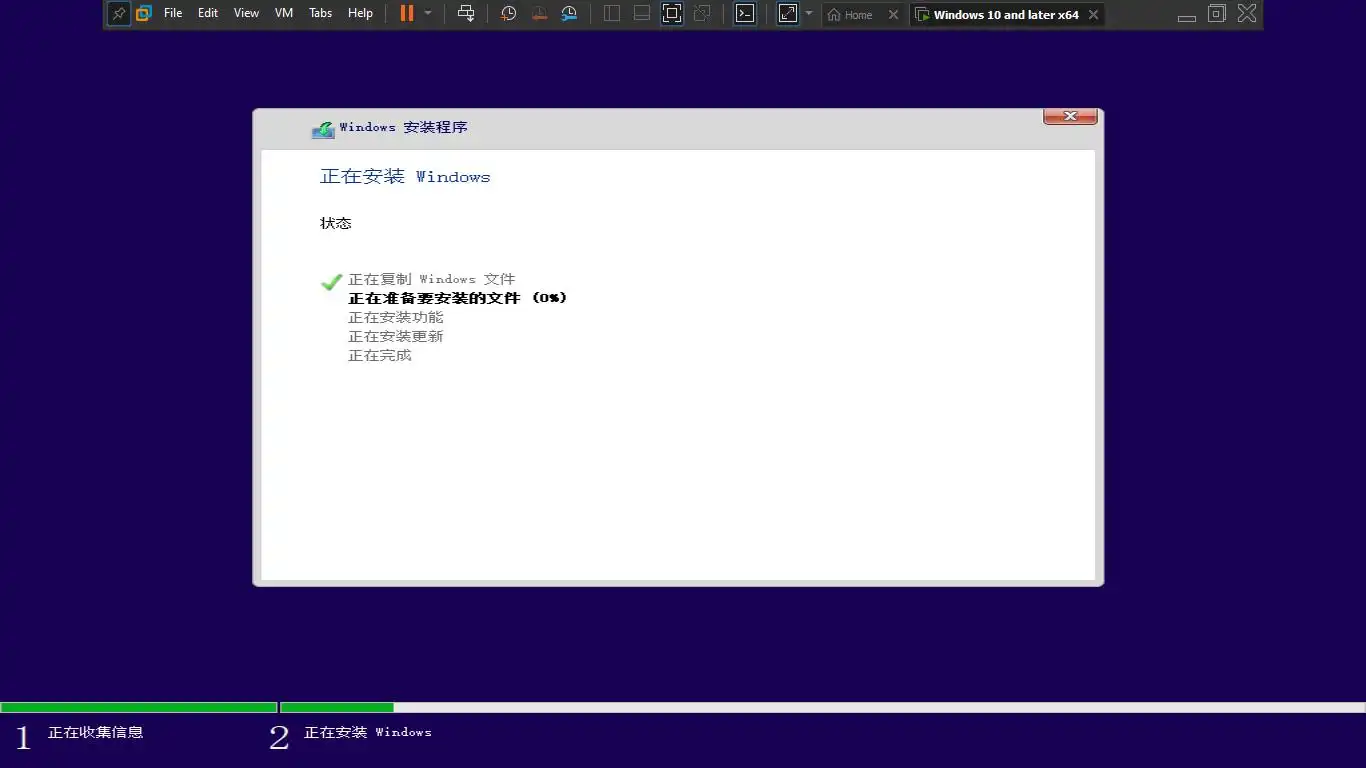Select the Windows 10 and later x64 tab

1006,15
